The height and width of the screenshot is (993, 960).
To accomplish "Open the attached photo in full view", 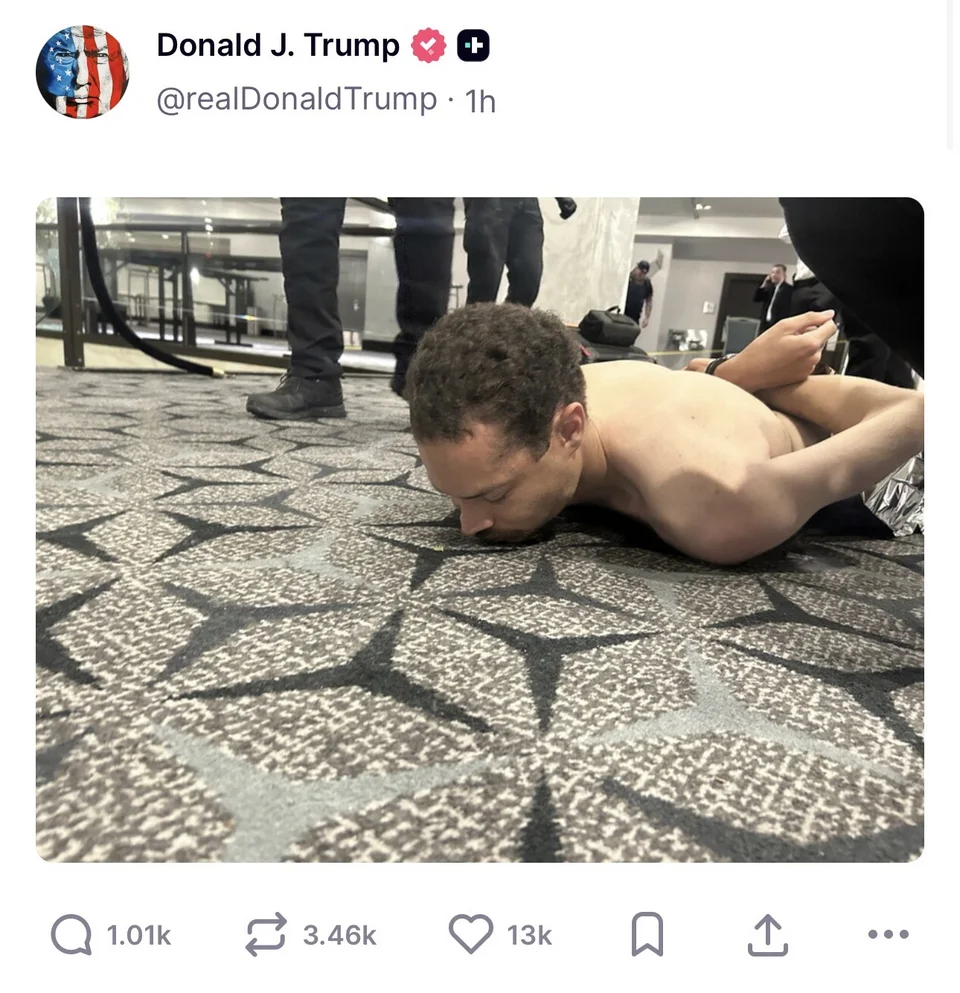I will pyautogui.click(x=479, y=529).
